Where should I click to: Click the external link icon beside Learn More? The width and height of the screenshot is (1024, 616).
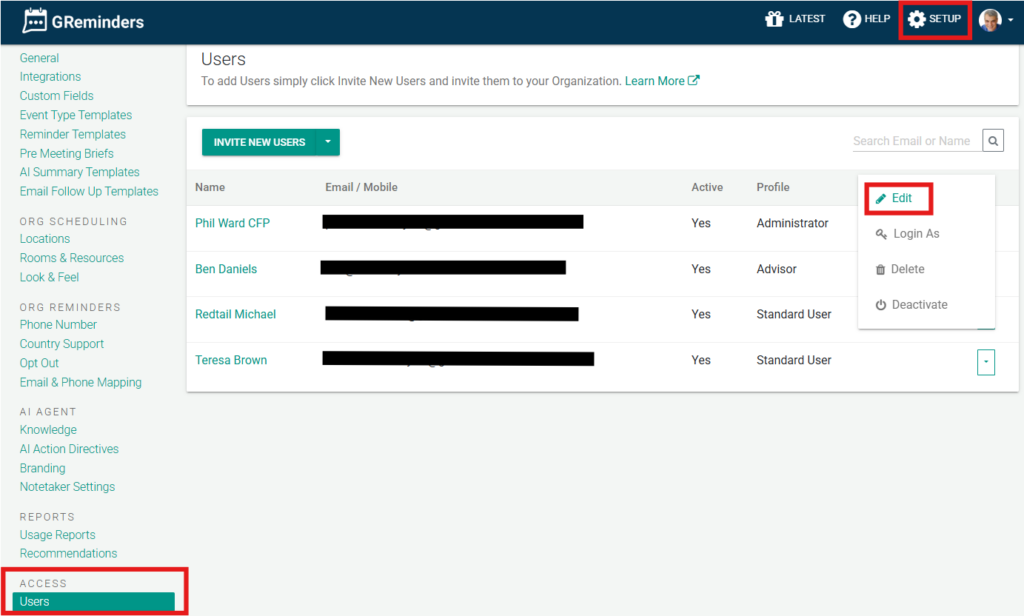[x=695, y=81]
